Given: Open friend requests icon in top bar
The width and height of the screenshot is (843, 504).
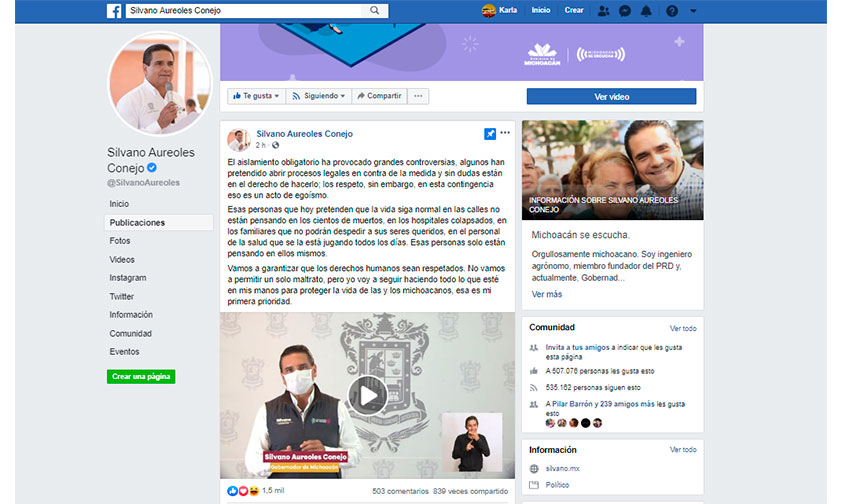Looking at the screenshot, I should [603, 10].
